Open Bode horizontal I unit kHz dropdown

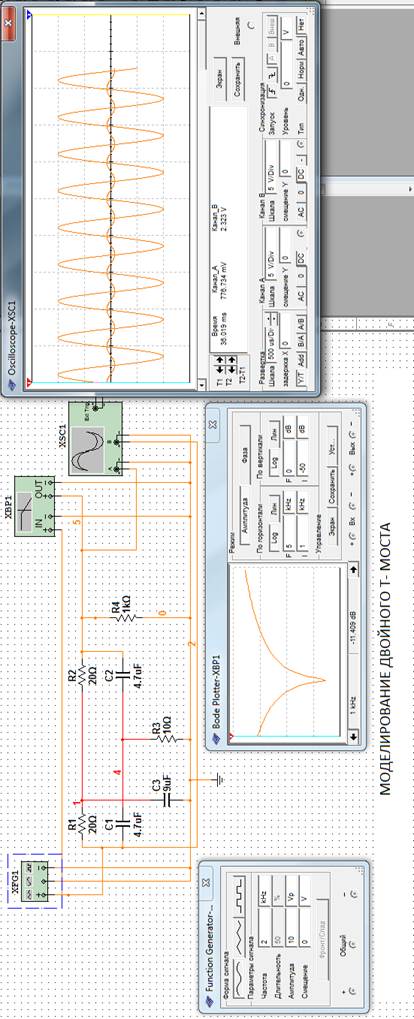pyautogui.click(x=302, y=504)
